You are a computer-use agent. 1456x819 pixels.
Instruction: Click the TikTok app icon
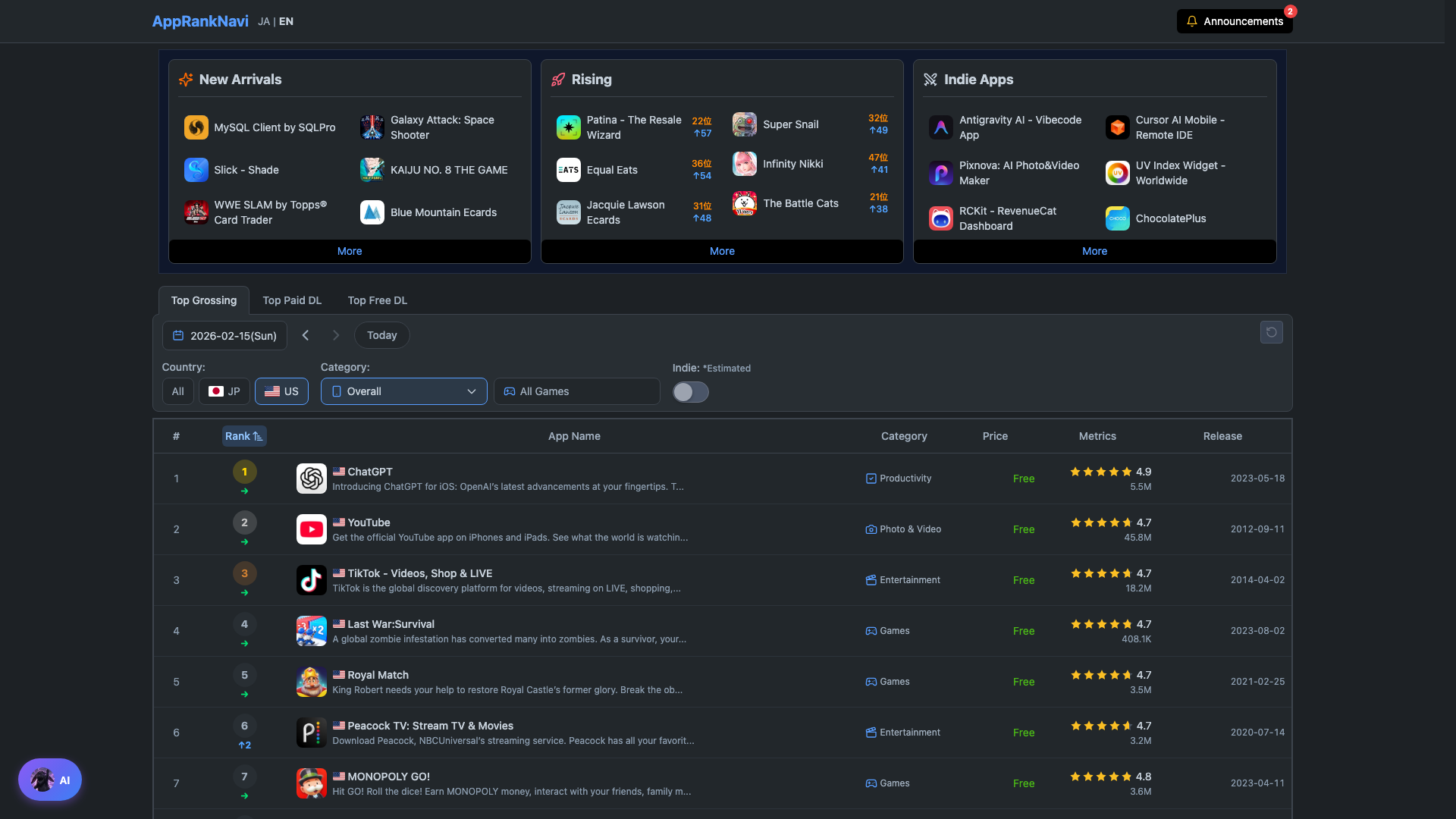[x=311, y=579]
